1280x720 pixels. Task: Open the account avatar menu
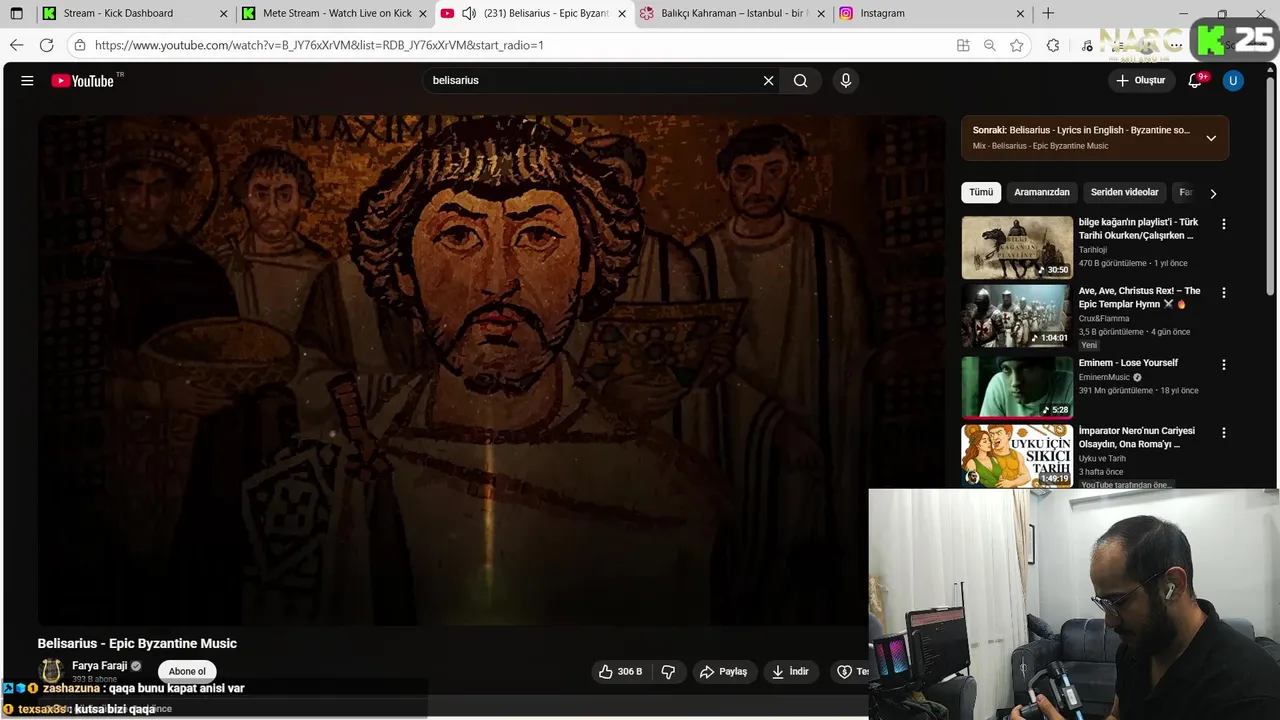click(1233, 81)
